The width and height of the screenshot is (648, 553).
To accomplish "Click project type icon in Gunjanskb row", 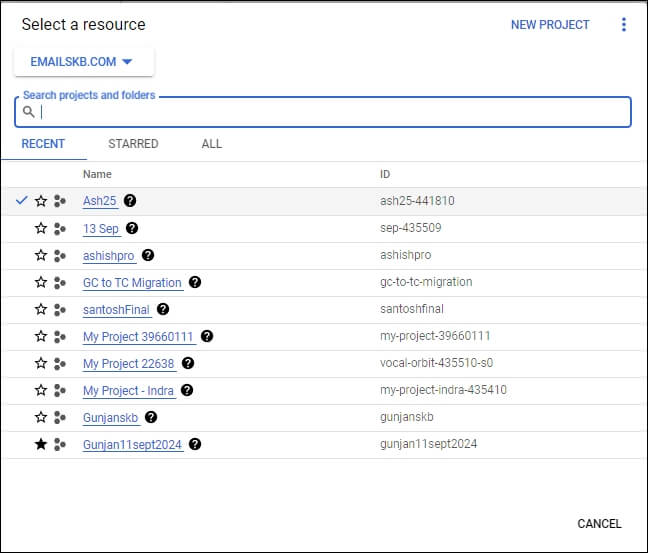I will click(x=60, y=418).
